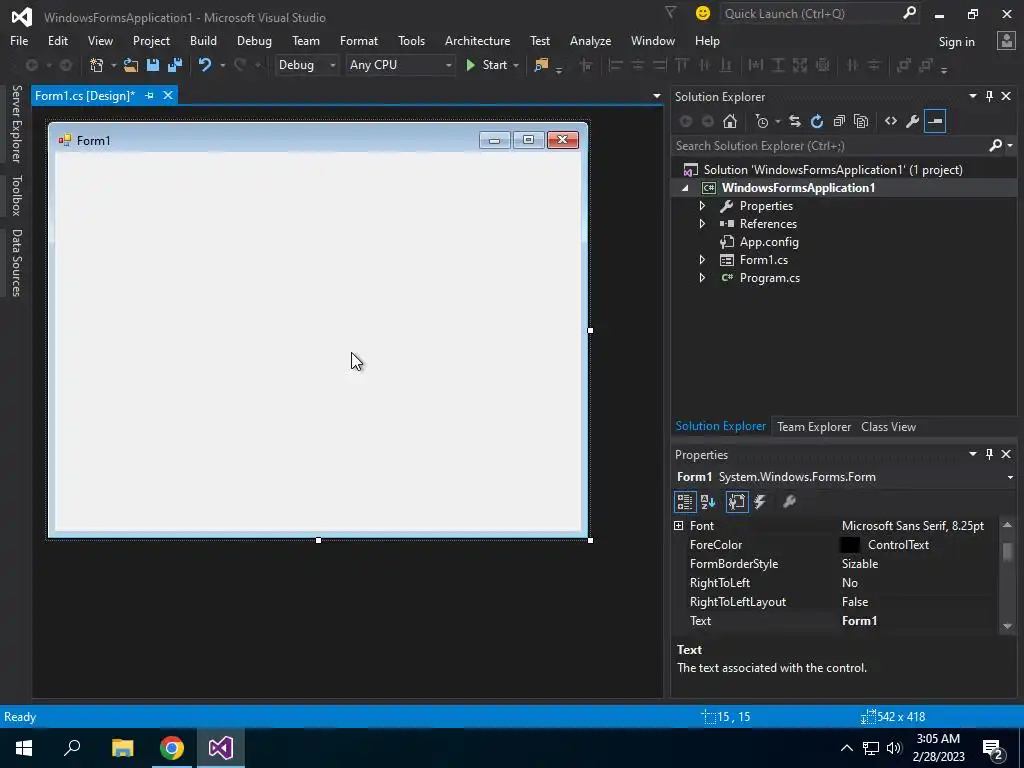Toggle the Preview Selected Items button in Solution Explorer
The width and height of the screenshot is (1024, 768).
[935, 121]
